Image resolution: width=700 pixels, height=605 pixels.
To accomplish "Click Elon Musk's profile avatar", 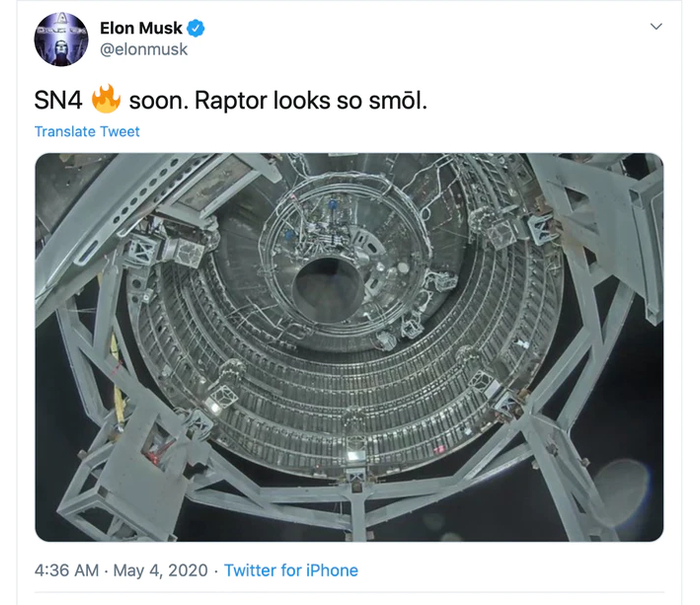I will tap(61, 39).
